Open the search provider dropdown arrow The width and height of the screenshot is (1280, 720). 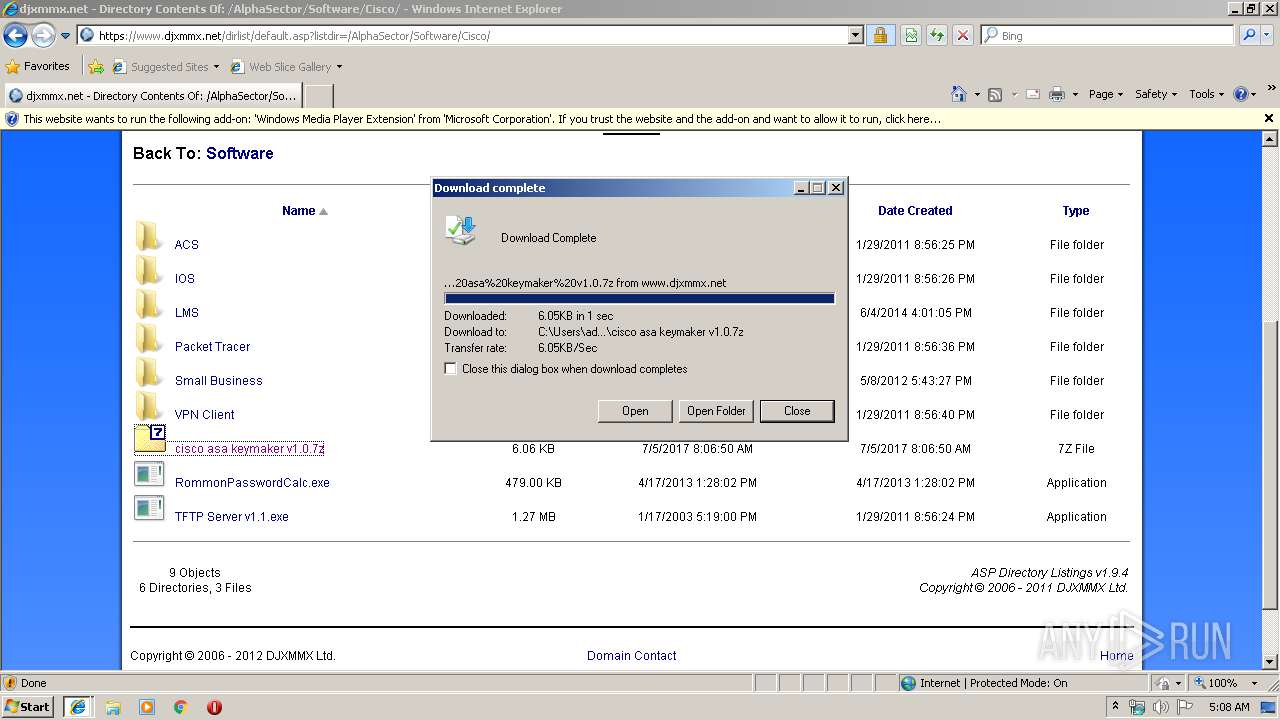(1269, 35)
